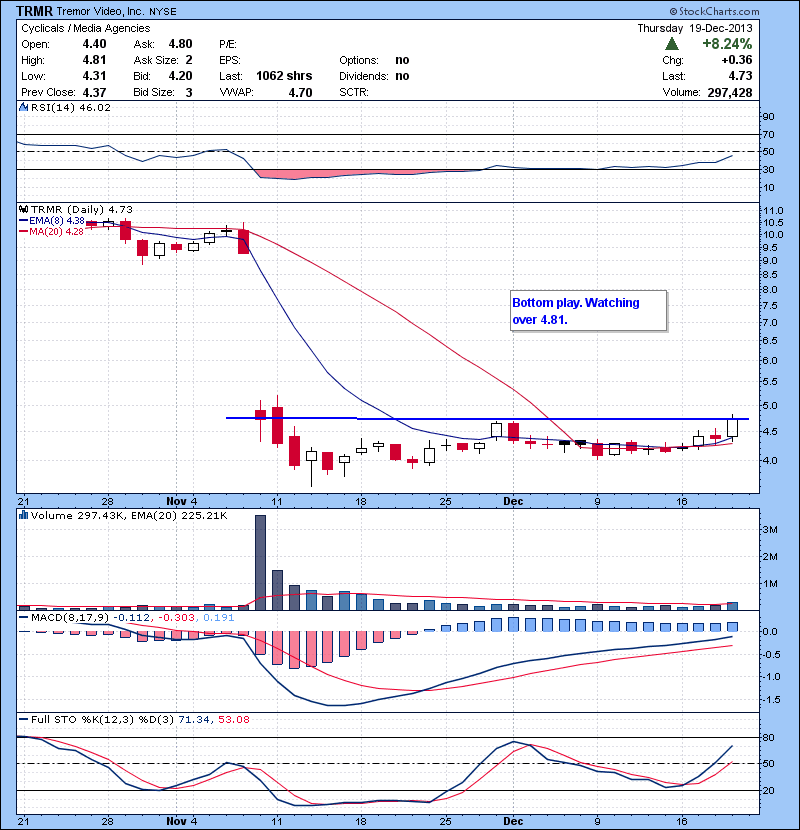The width and height of the screenshot is (800, 830).
Task: Click the Chg value '+0.36'
Action: point(736,60)
